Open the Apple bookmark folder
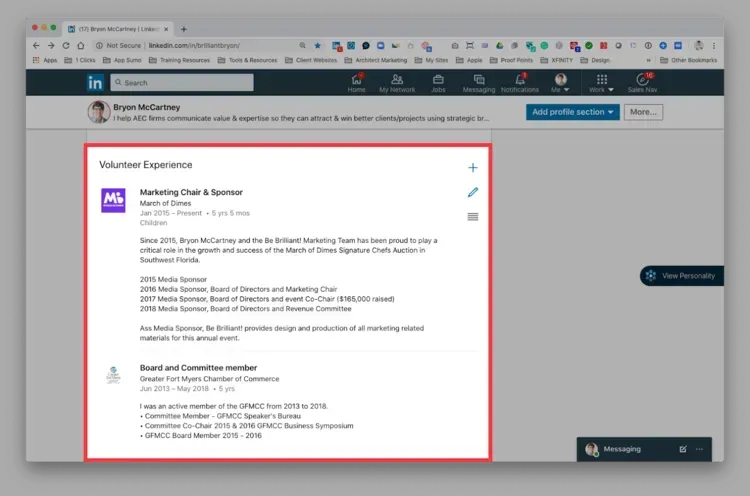750x496 pixels. [x=469, y=60]
